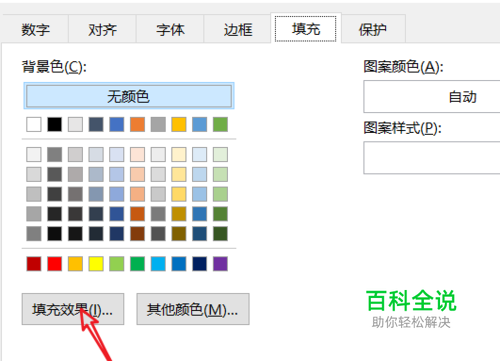Choose standard dark navy swatch in bottom row
This screenshot has width=500, height=361.
pyautogui.click(x=200, y=264)
